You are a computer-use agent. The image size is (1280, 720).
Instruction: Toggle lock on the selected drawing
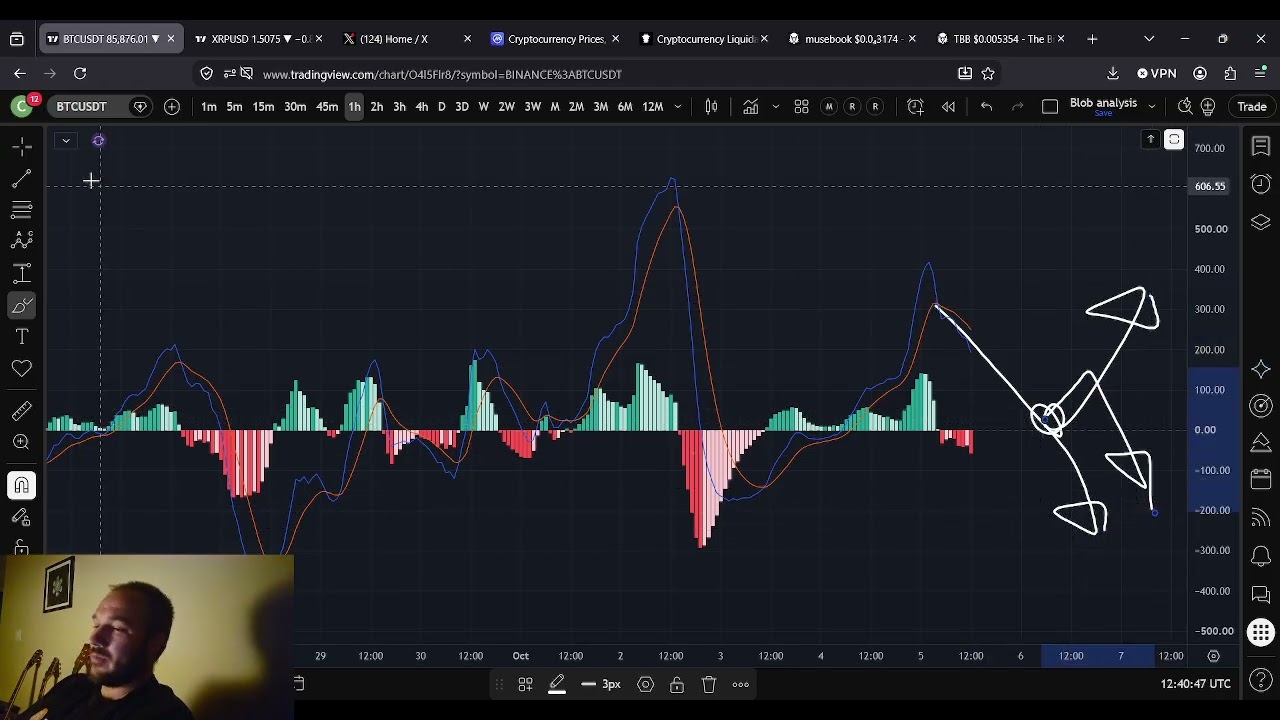click(x=677, y=684)
